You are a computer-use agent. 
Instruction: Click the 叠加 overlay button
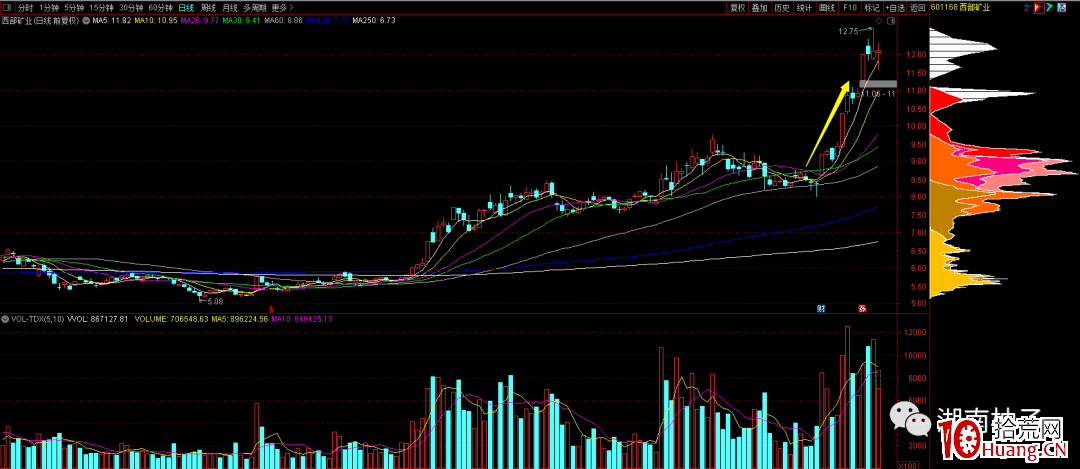(760, 7)
